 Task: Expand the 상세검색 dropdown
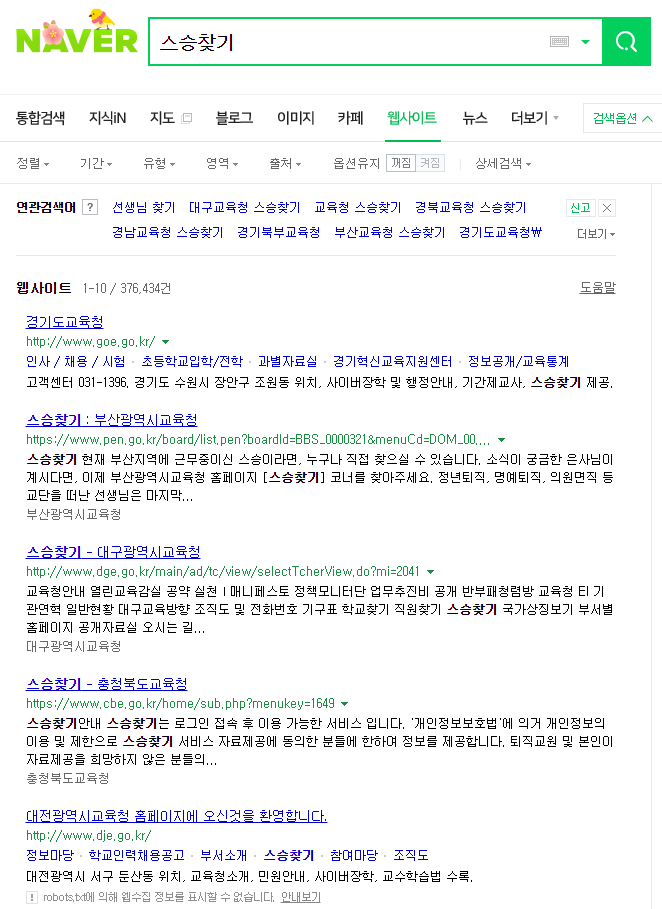(x=503, y=163)
